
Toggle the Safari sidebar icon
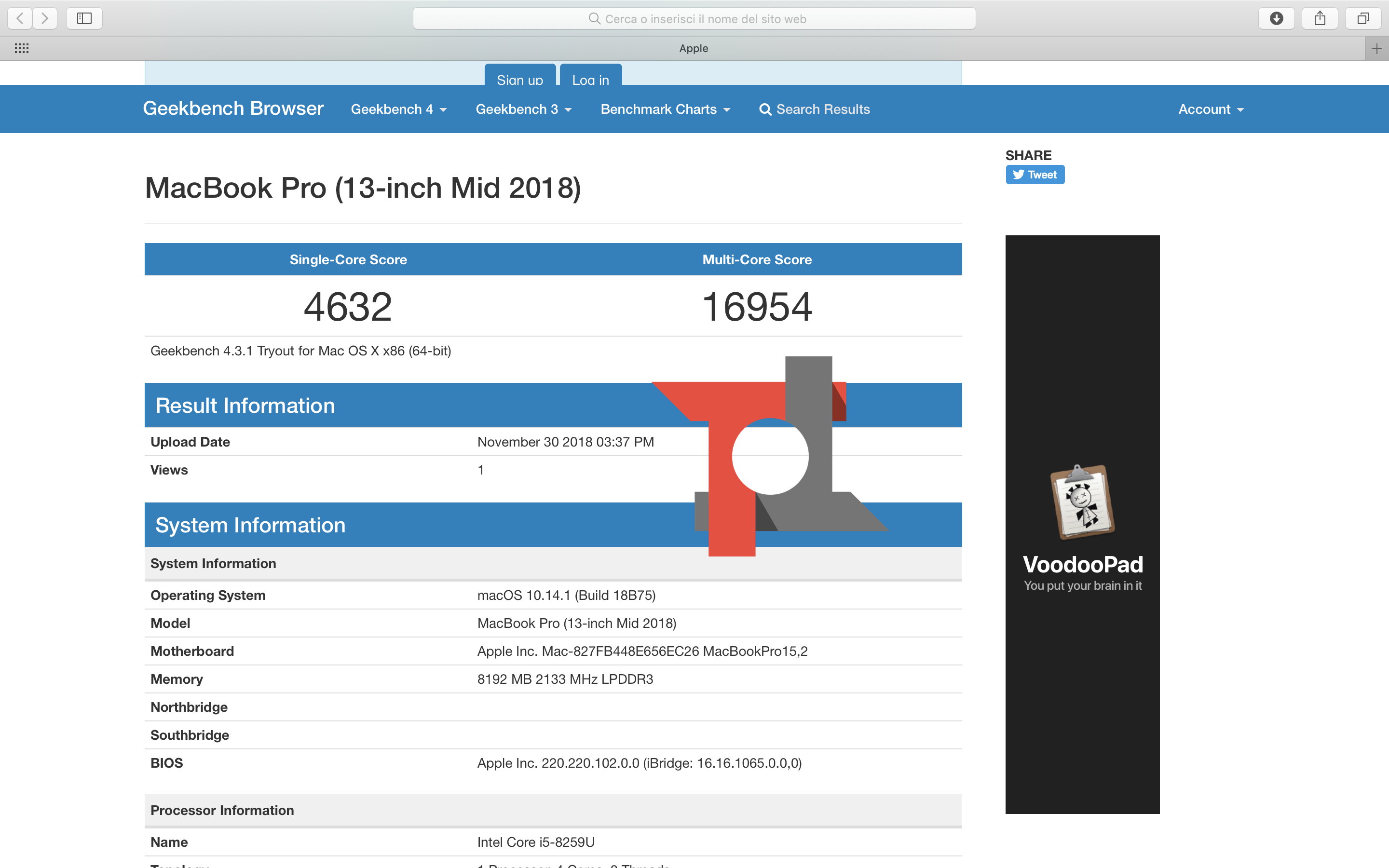pyautogui.click(x=84, y=18)
